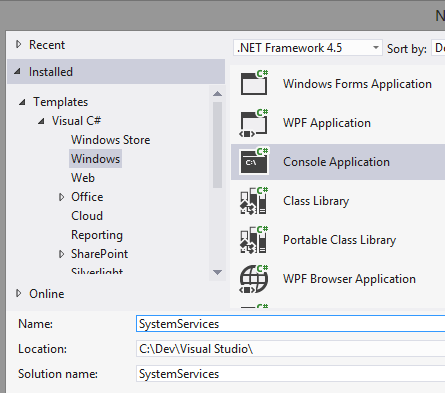Click the Class Library label
Image resolution: width=445 pixels, height=393 pixels.
[316, 201]
